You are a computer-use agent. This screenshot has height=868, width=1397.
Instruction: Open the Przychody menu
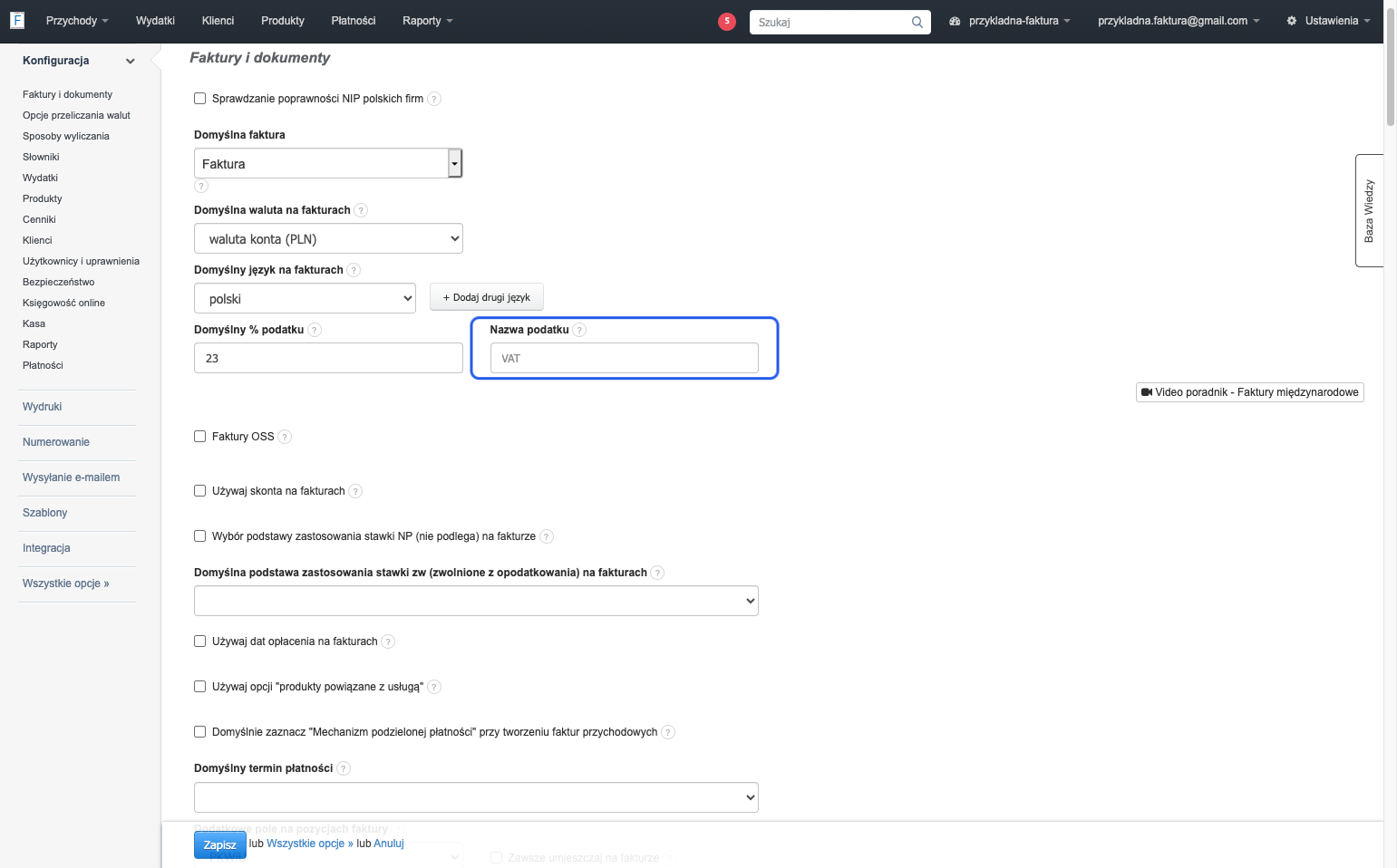(77, 21)
